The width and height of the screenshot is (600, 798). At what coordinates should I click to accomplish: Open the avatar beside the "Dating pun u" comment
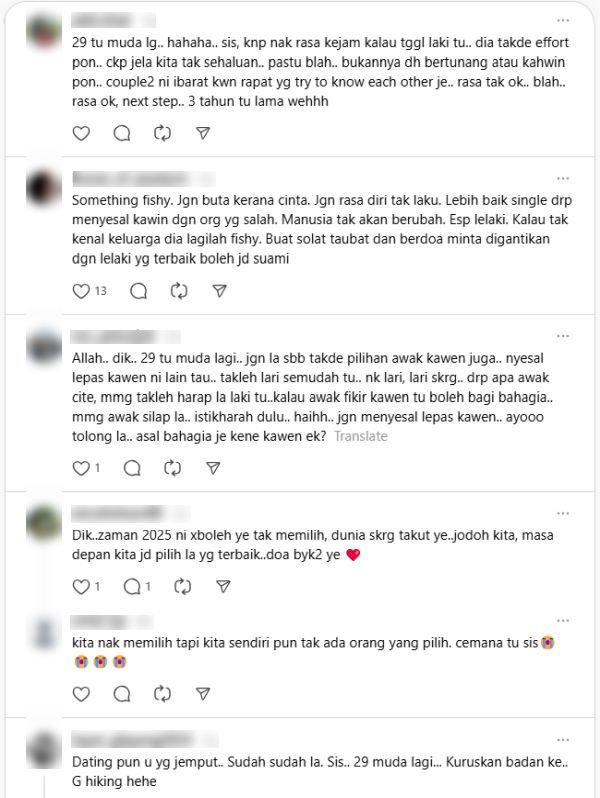(x=44, y=751)
